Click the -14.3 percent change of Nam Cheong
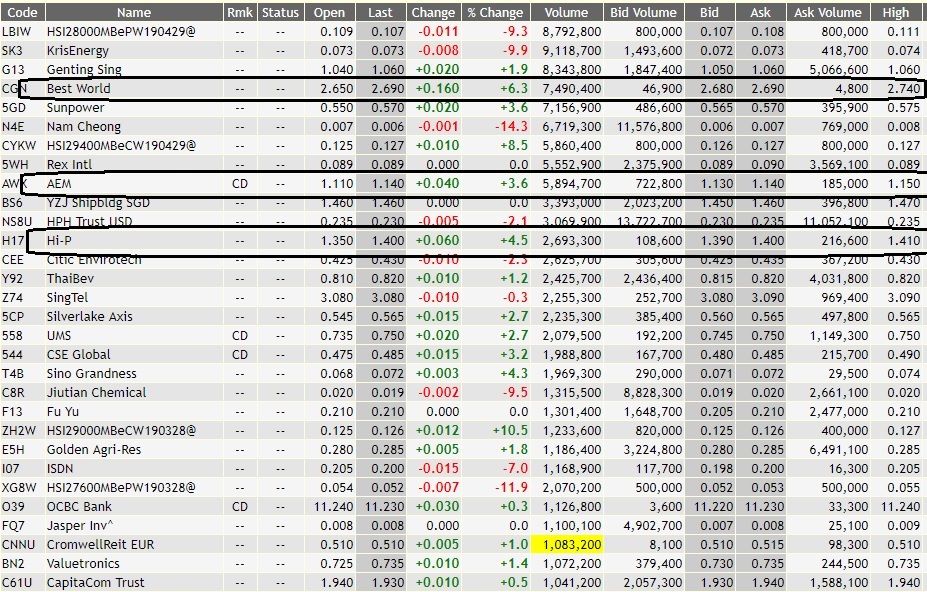927x592 pixels. 511,127
